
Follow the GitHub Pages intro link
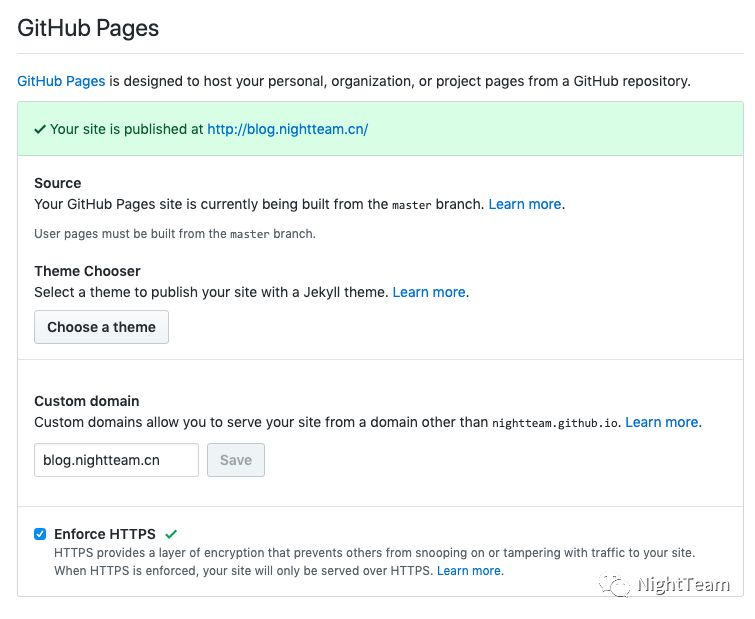[x=61, y=81]
